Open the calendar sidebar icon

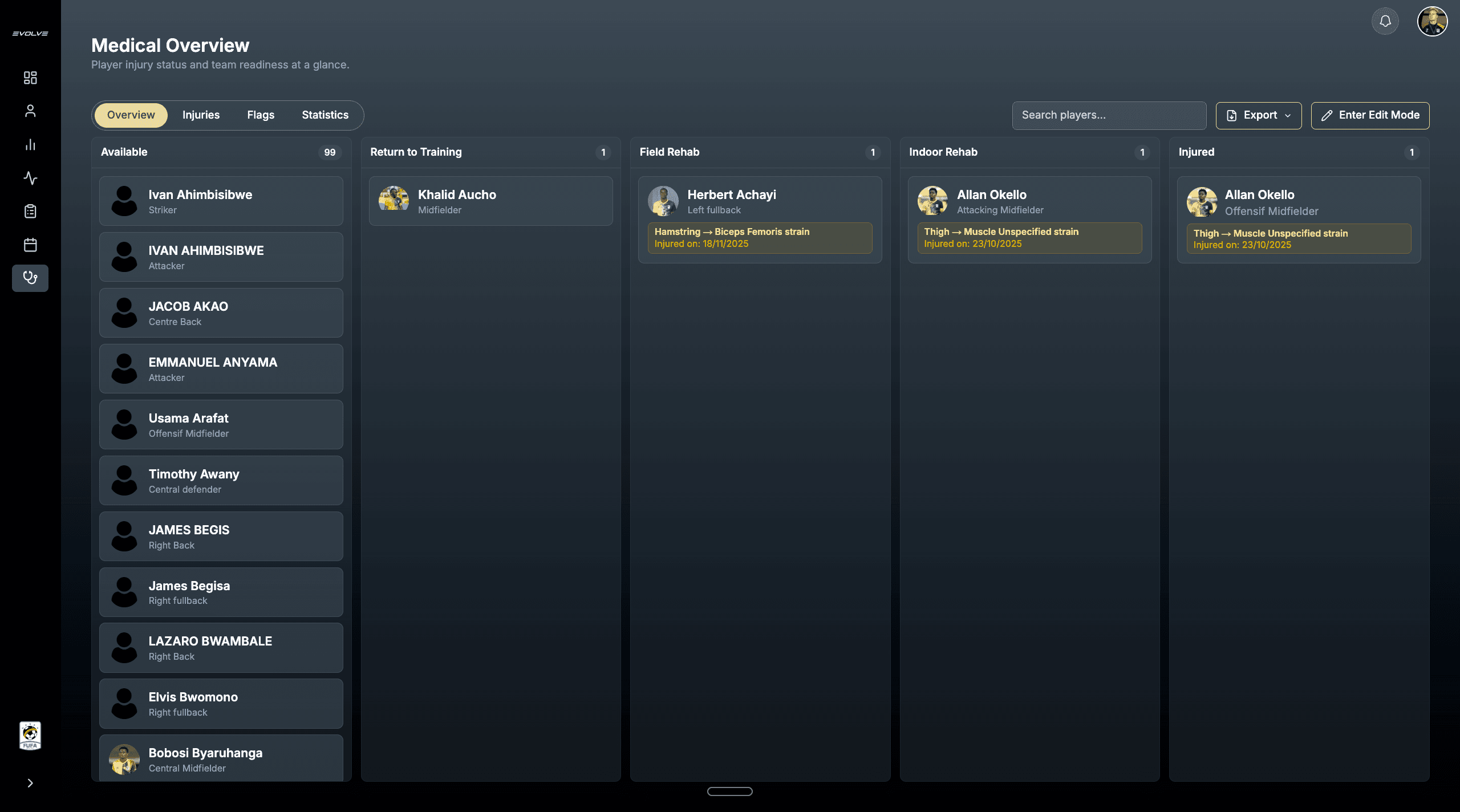[x=30, y=245]
